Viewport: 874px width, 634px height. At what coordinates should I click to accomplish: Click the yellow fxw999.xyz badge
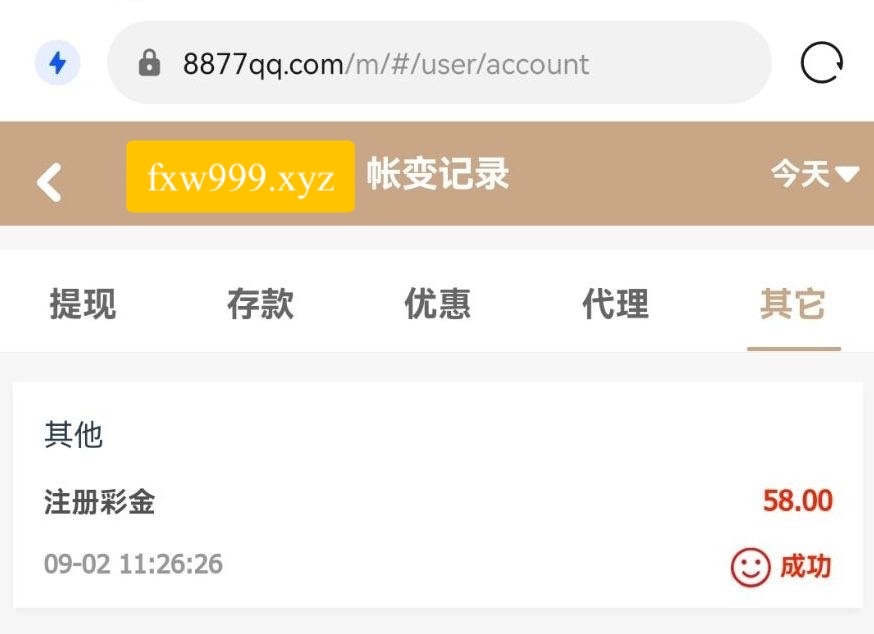click(241, 177)
